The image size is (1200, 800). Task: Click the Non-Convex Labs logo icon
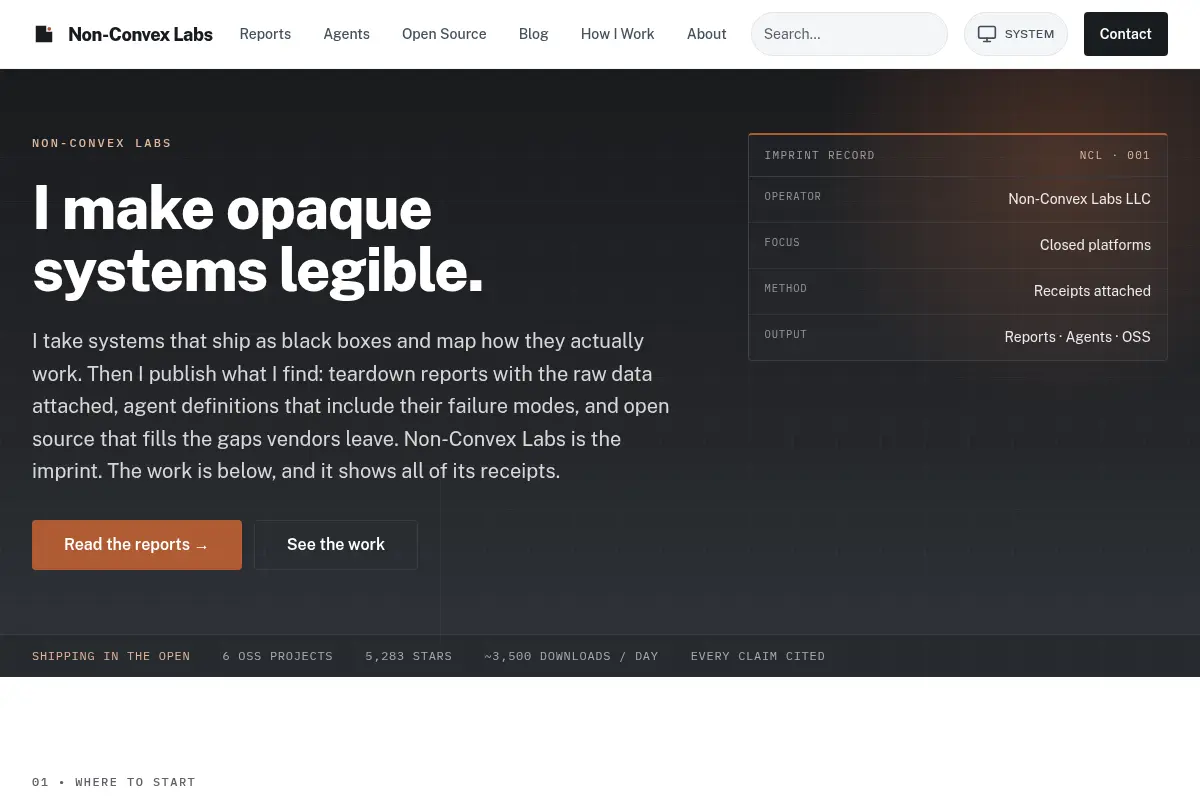coord(44,34)
